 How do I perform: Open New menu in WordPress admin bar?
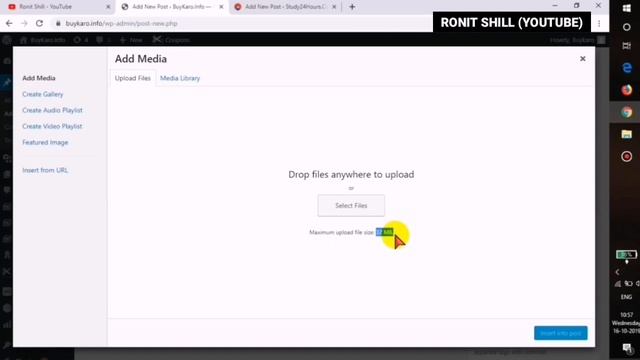coord(131,40)
